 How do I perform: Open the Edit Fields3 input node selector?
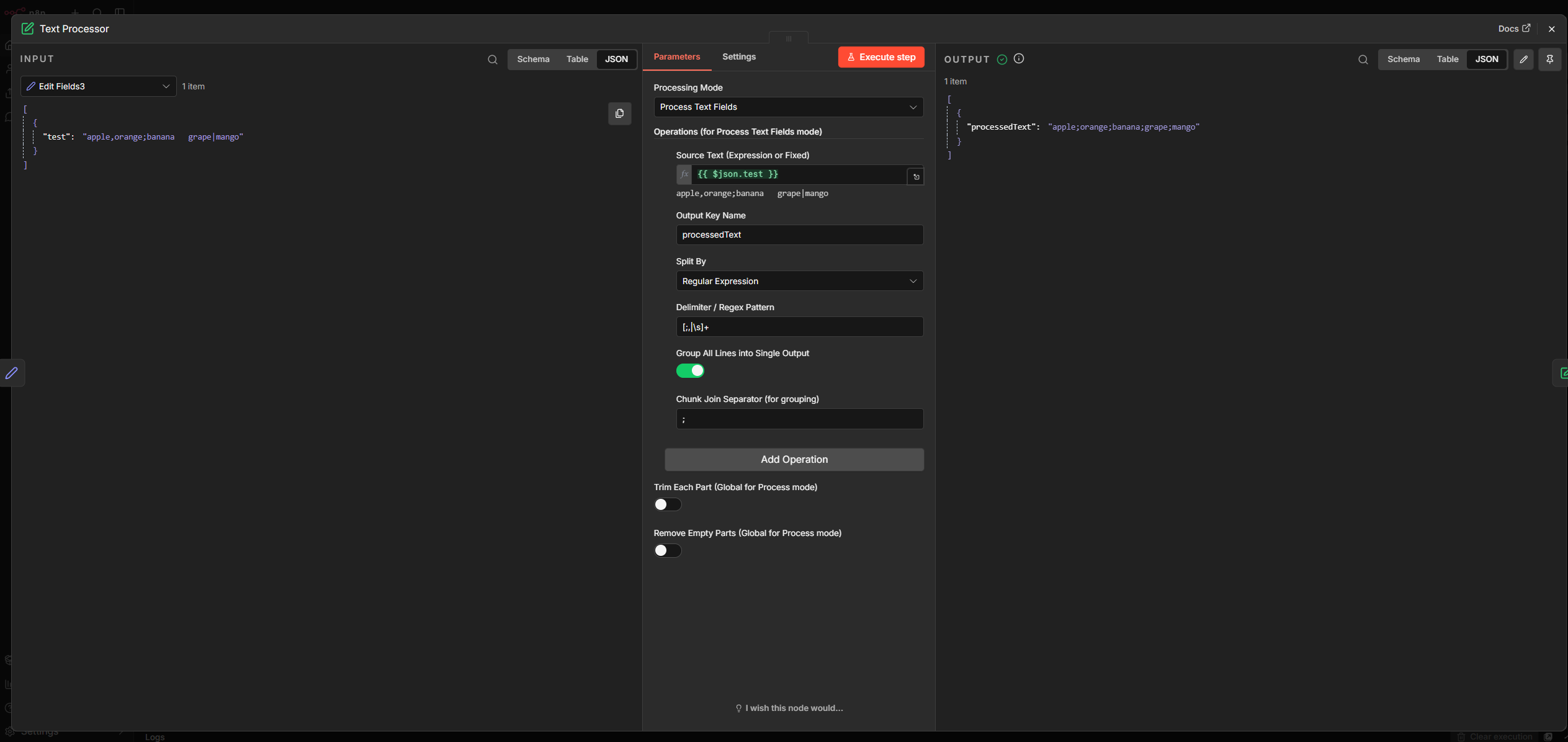(98, 86)
